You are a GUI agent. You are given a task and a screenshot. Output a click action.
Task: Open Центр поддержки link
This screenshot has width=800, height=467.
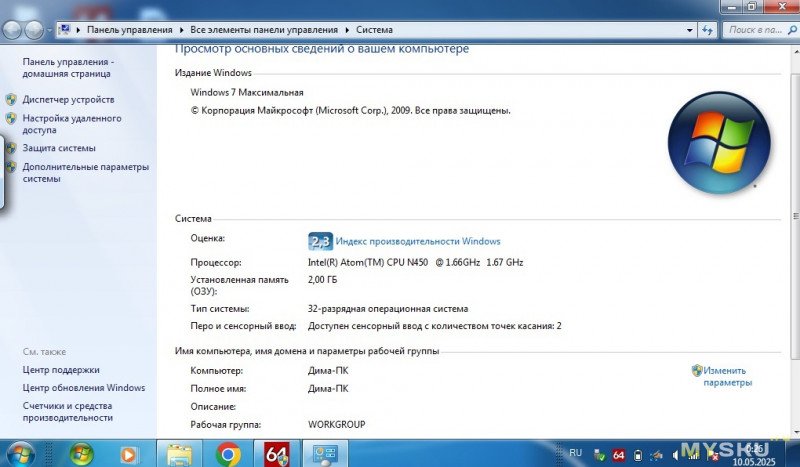coord(61,370)
